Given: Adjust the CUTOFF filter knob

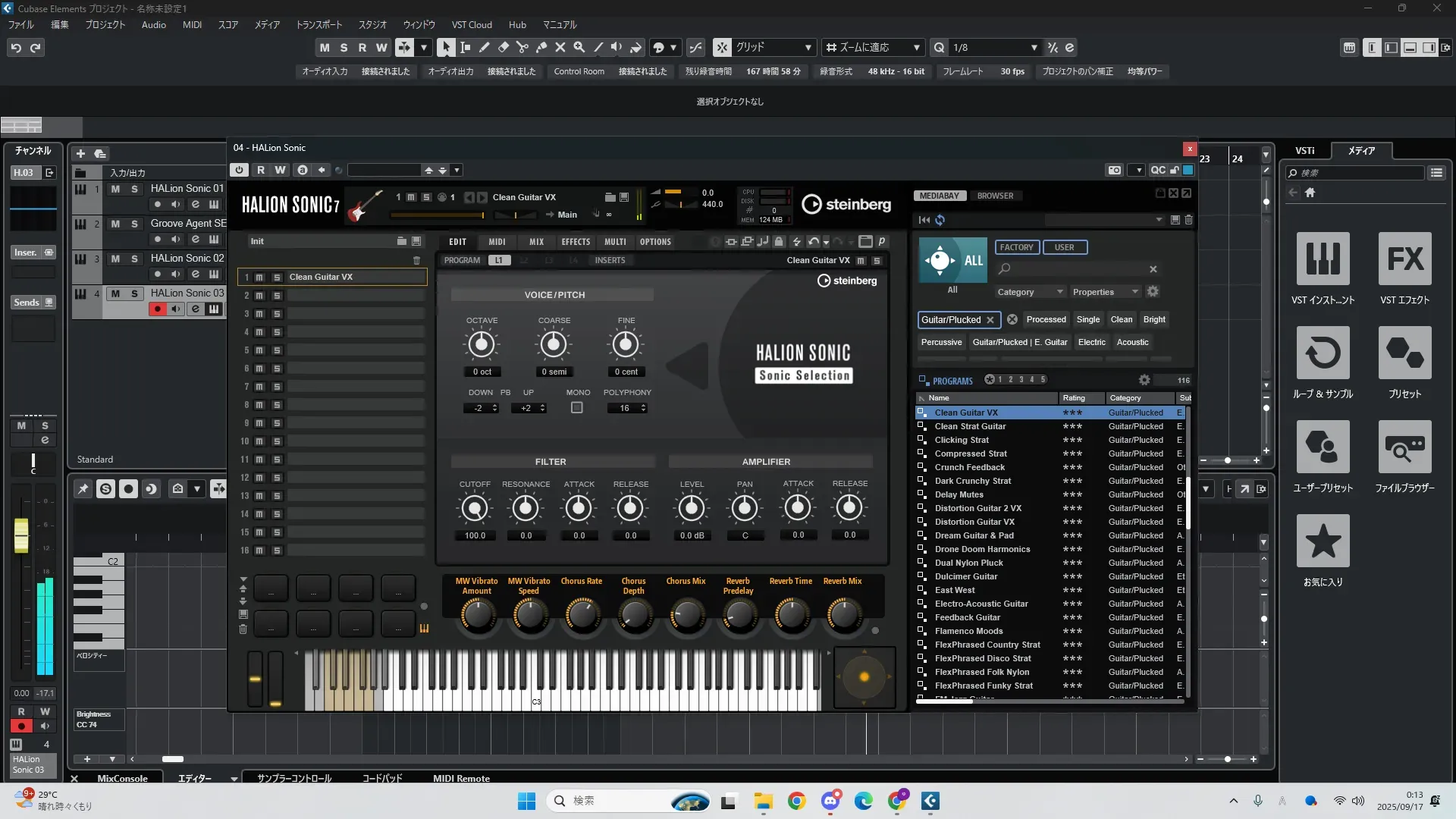Looking at the screenshot, I should 475,509.
